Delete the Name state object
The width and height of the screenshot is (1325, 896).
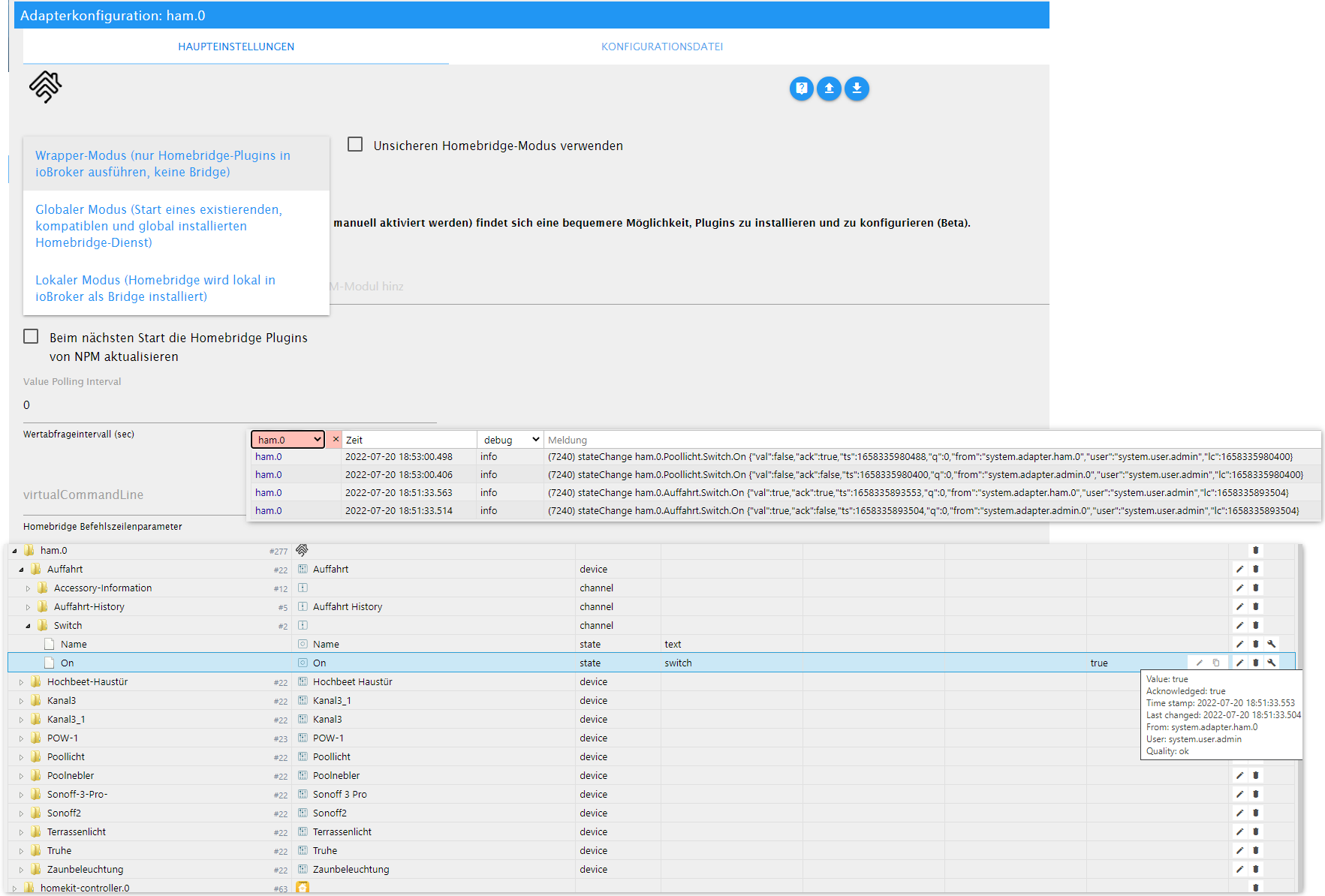pos(1255,645)
